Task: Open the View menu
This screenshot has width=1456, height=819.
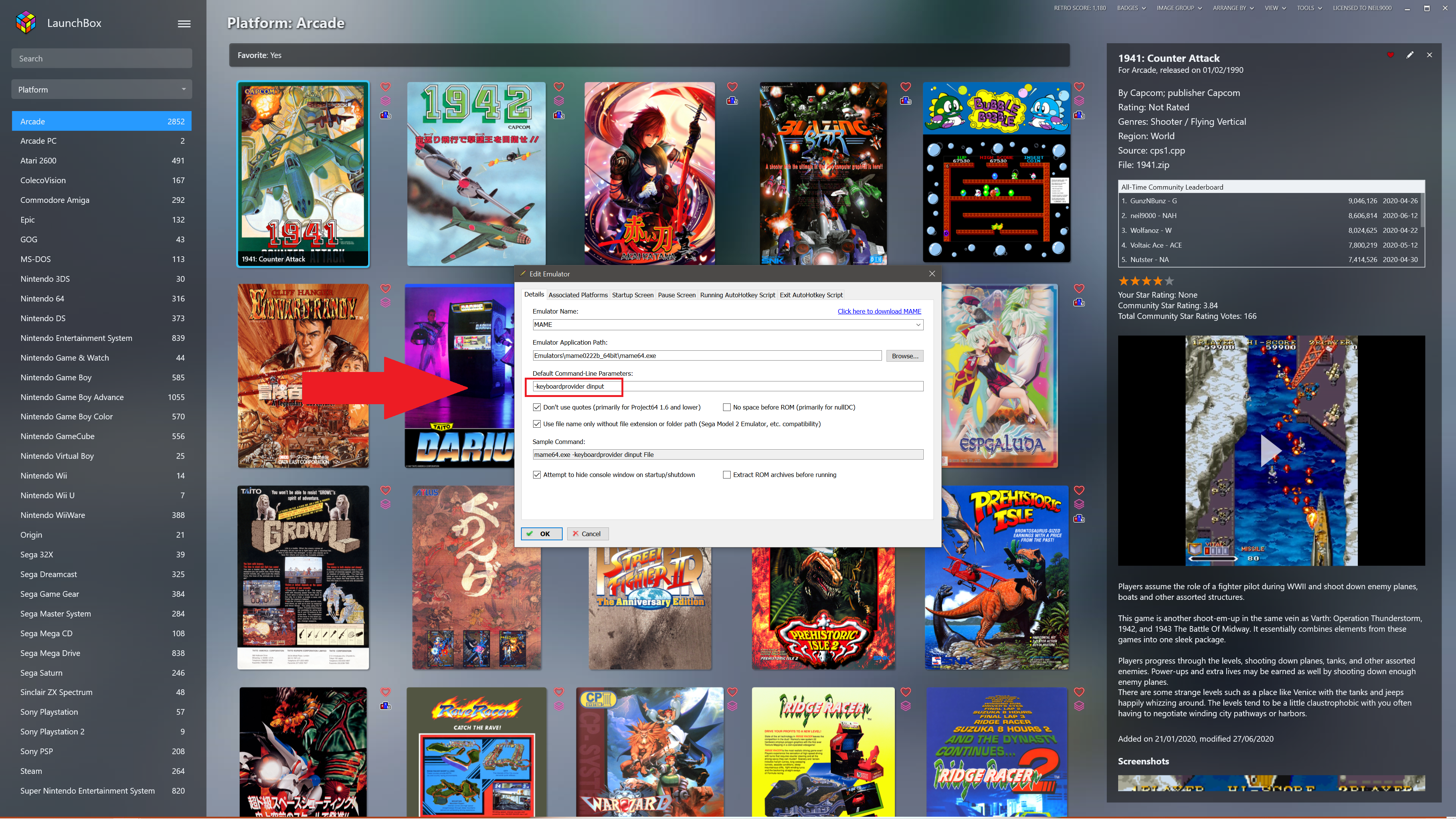Action: (x=1275, y=8)
